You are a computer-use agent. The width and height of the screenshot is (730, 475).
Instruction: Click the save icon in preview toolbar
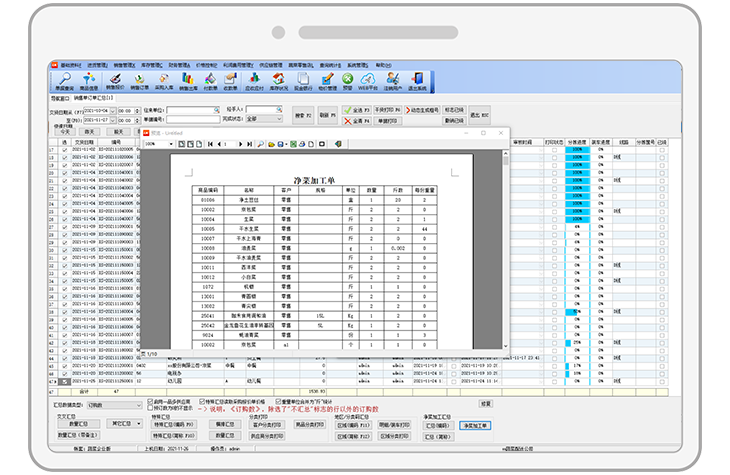click(278, 144)
